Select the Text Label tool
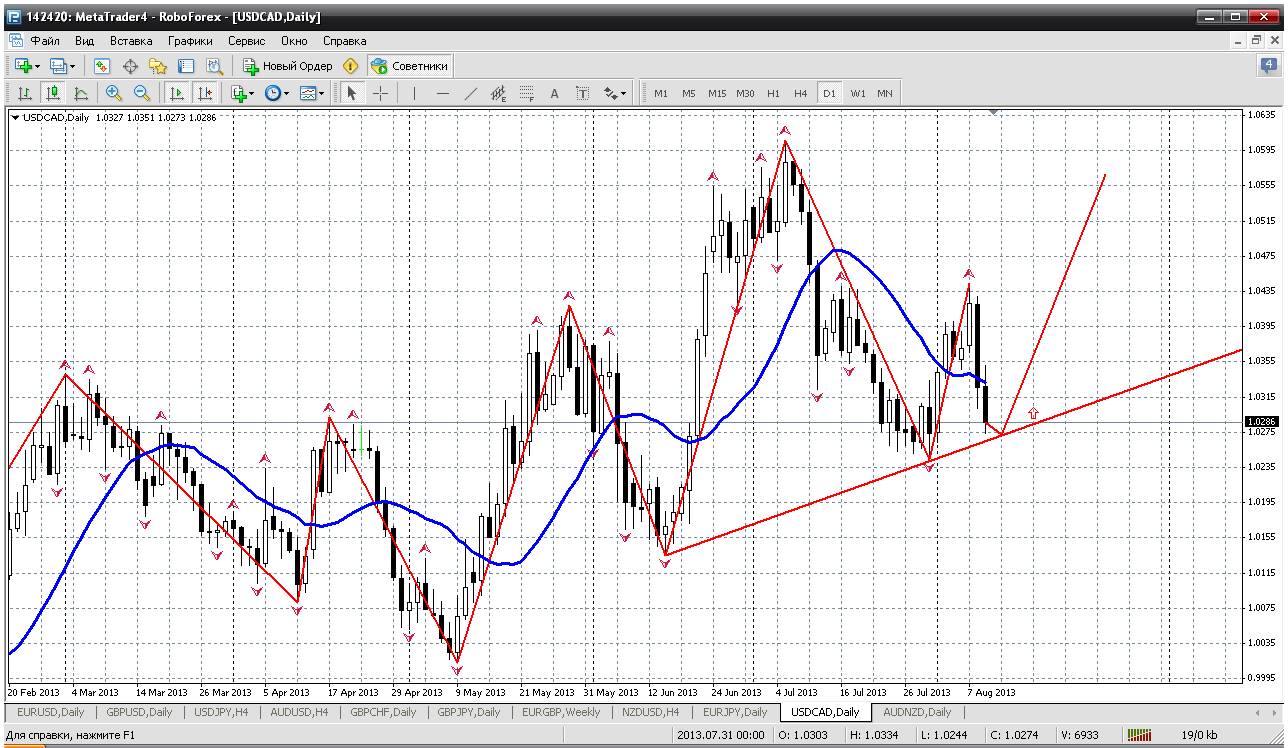The width and height of the screenshot is (1288, 748). 583,93
